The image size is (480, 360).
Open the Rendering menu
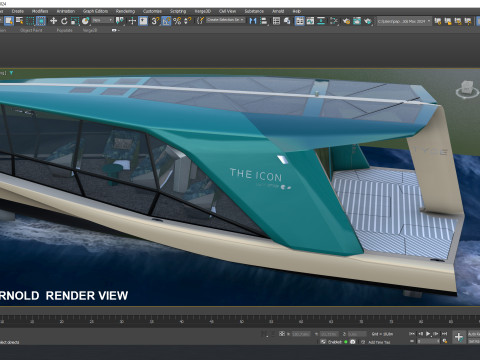point(125,11)
